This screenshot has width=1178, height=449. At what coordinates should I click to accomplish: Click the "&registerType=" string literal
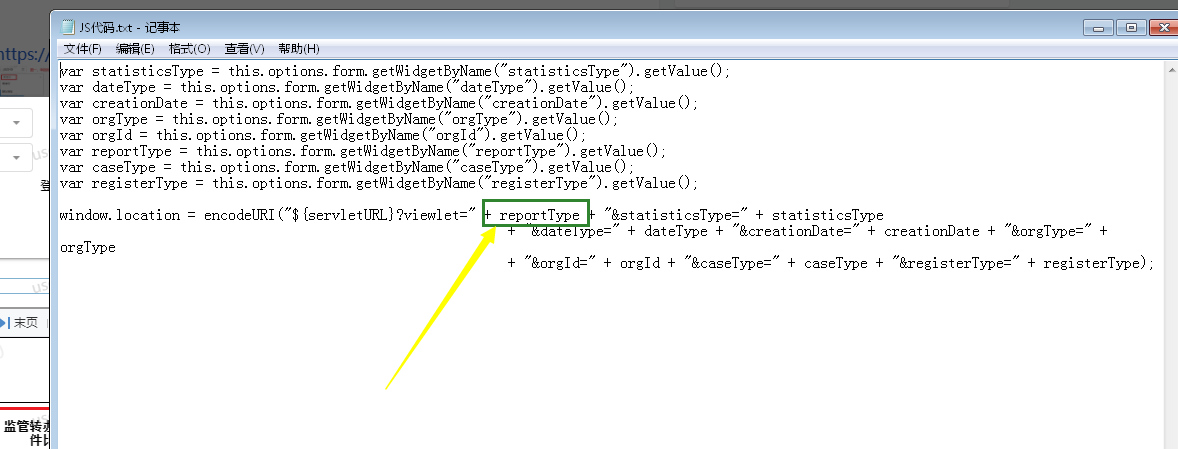956,263
